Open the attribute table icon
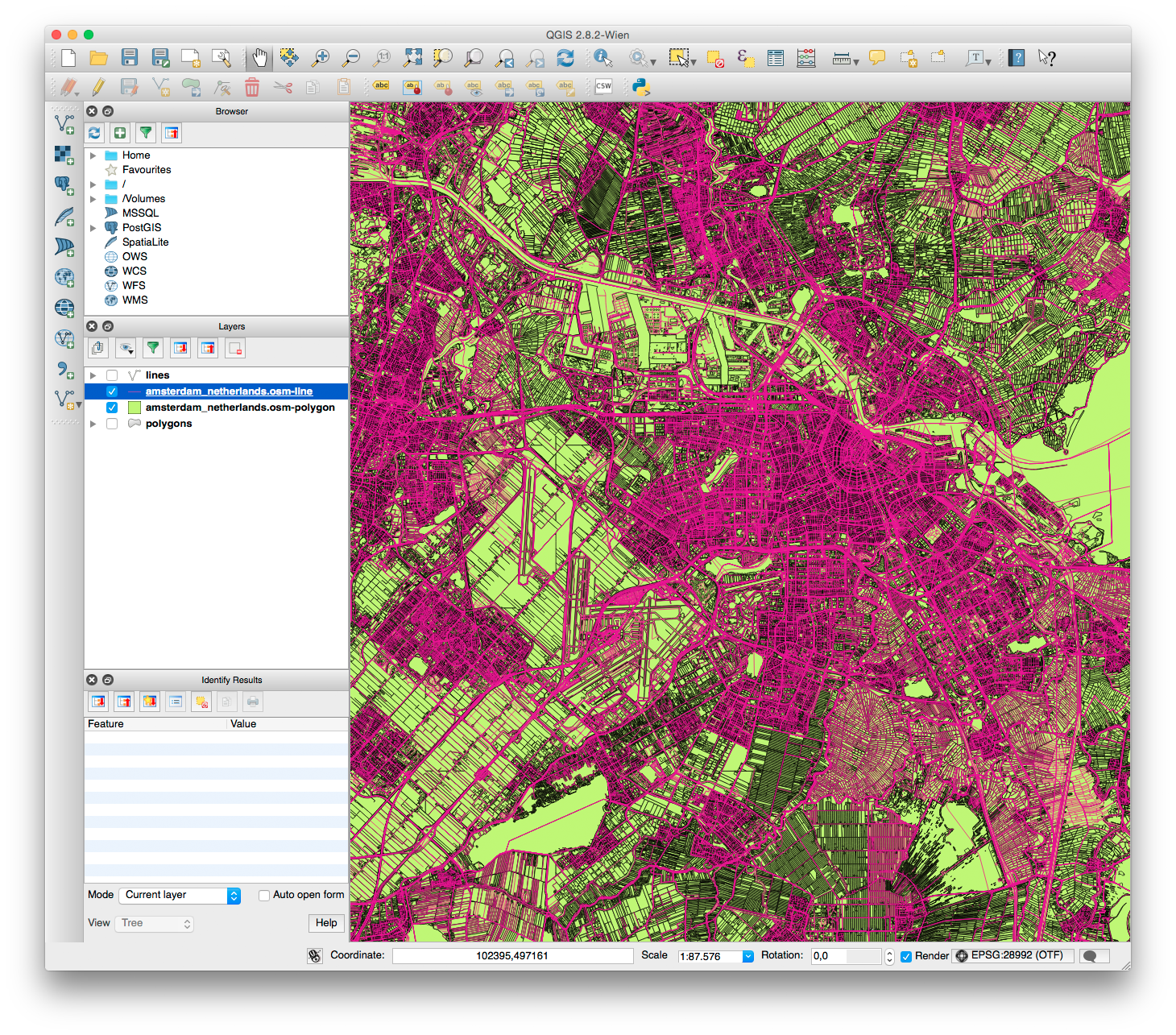 pos(776,58)
